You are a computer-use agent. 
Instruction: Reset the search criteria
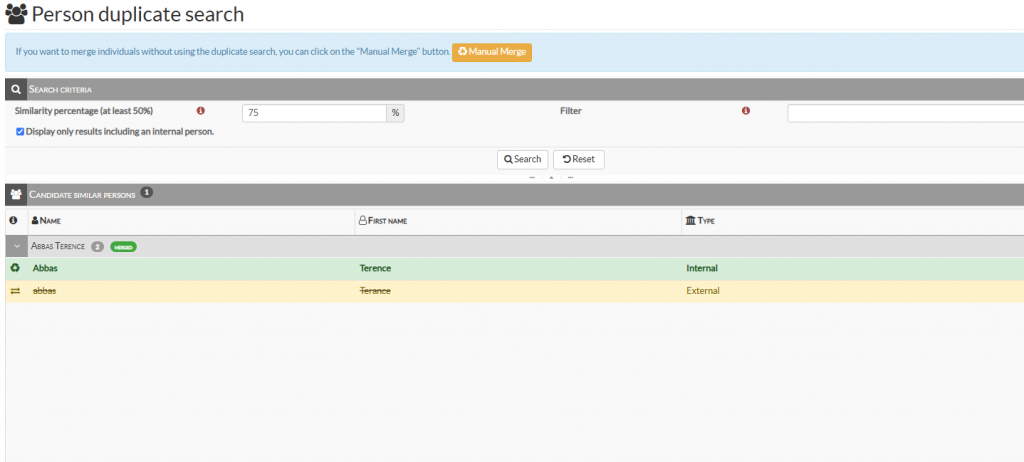coord(578,159)
